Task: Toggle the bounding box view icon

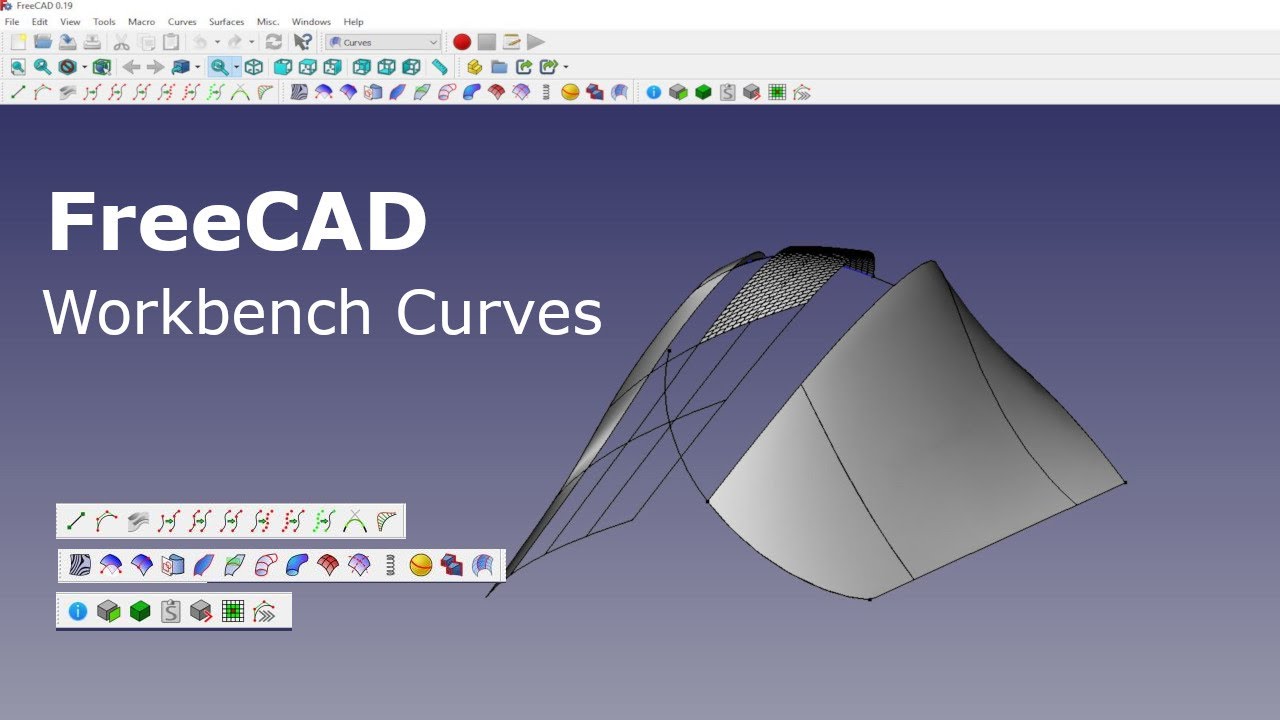Action: click(x=102, y=67)
